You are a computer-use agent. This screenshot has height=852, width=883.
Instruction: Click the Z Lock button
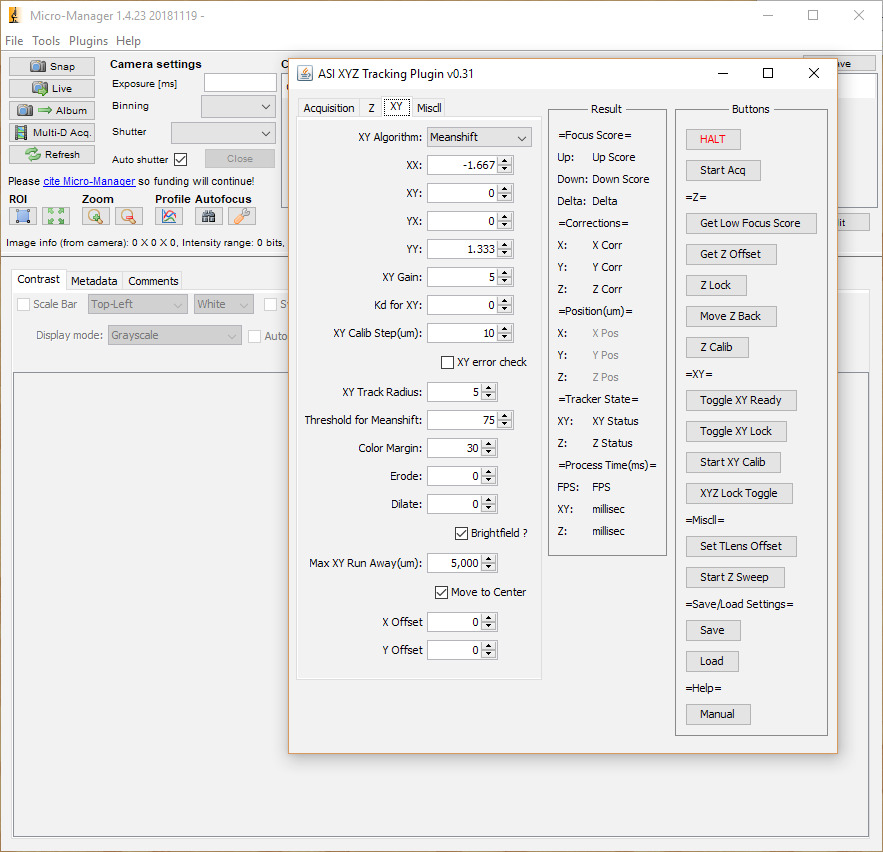716,286
